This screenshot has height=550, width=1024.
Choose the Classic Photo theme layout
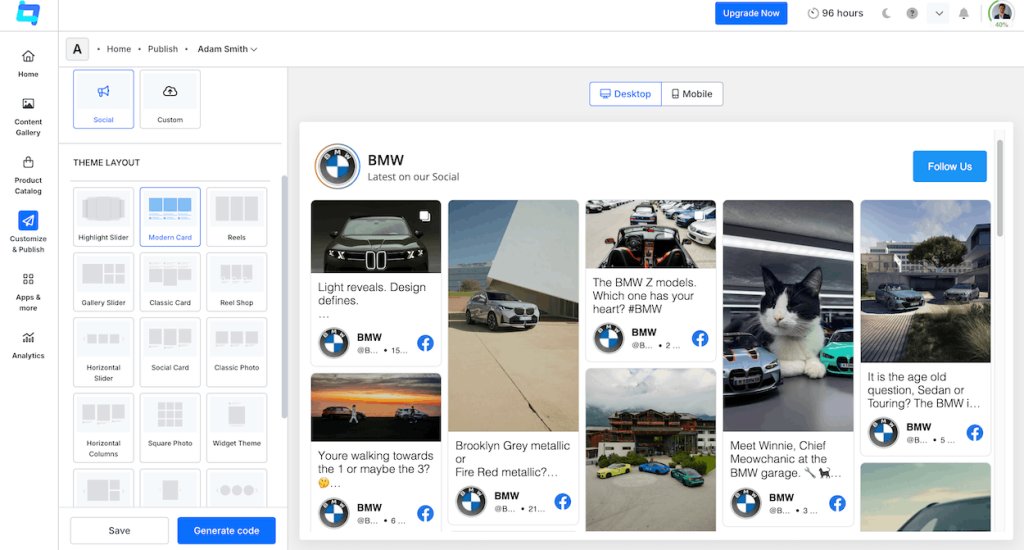(236, 352)
